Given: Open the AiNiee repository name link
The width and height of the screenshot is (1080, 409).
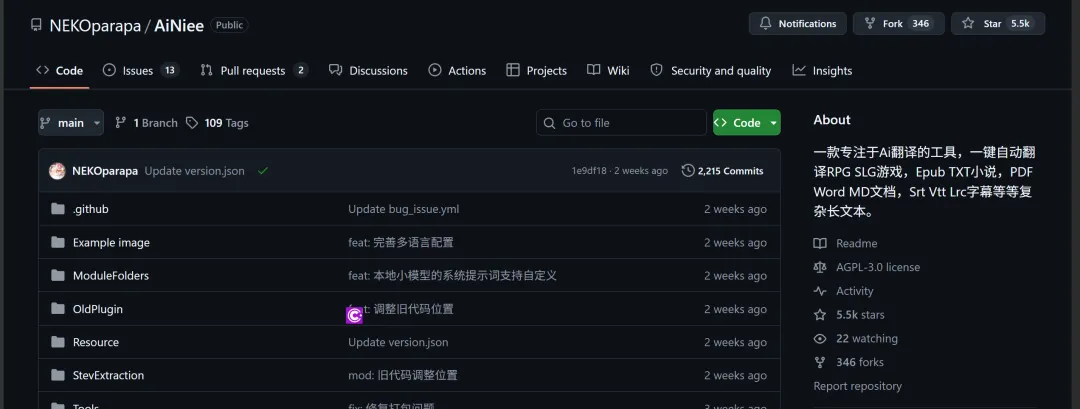Looking at the screenshot, I should point(179,25).
